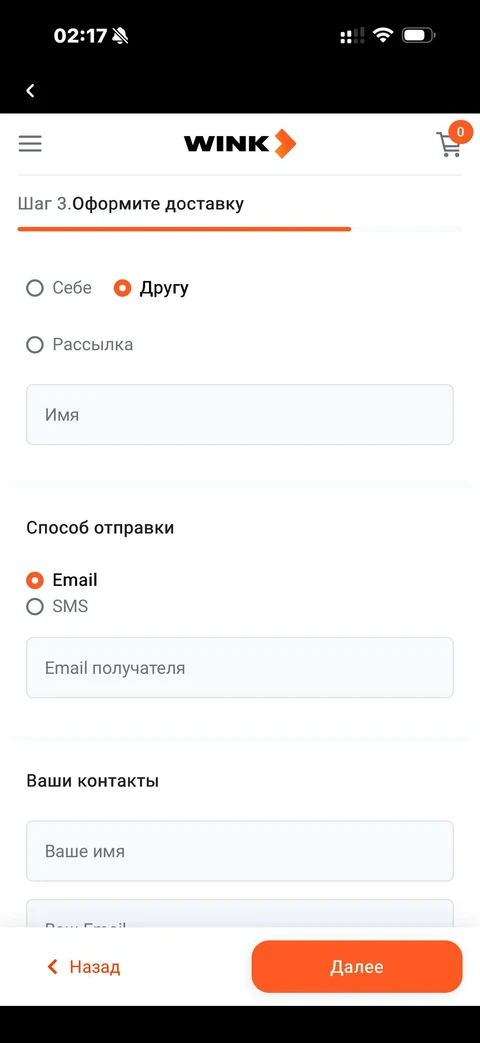This screenshot has width=480, height=1043.
Task: Open the hamburger menu icon
Action: coord(30,144)
